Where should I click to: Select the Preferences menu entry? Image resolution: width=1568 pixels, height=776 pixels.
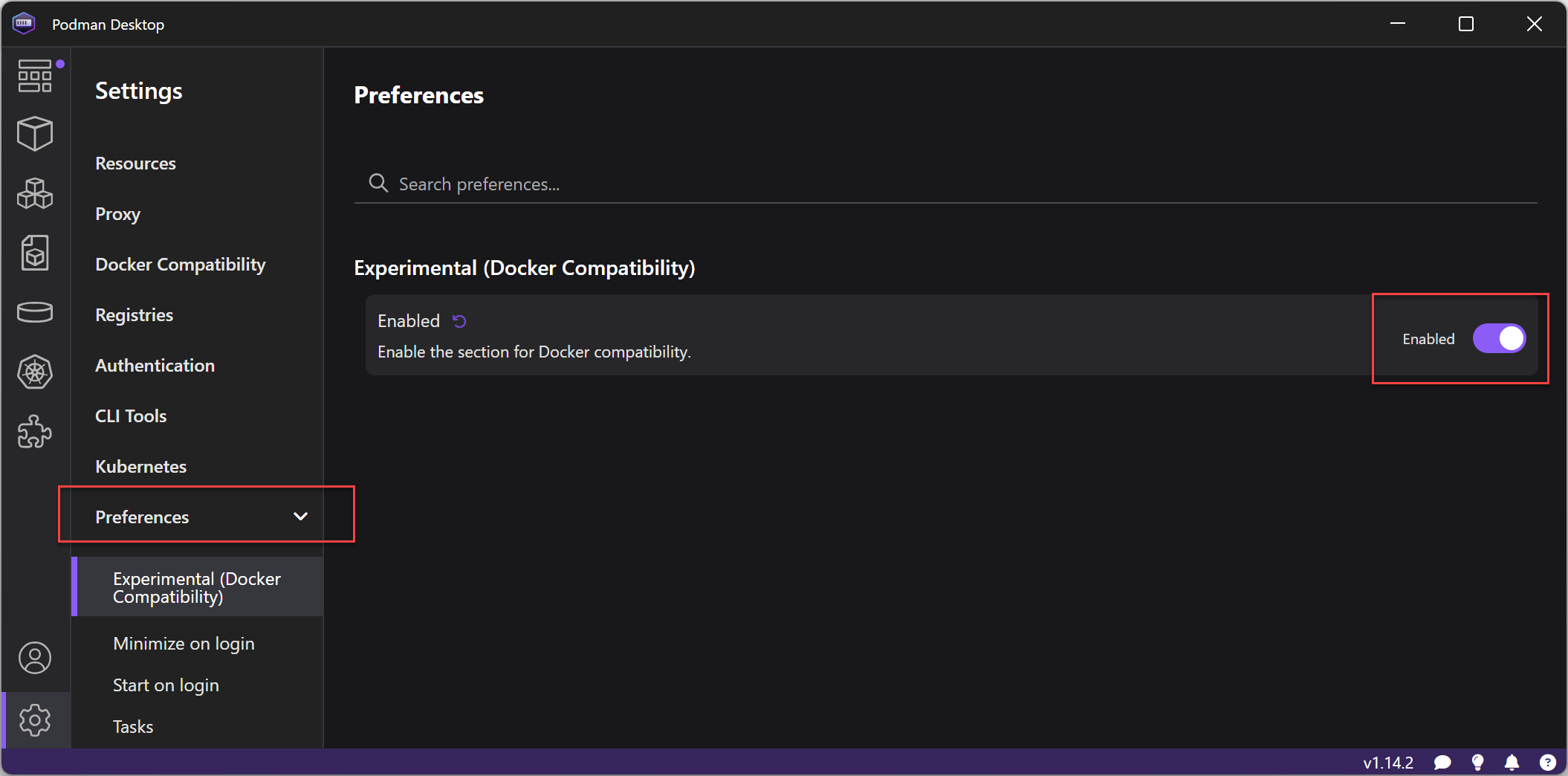[198, 517]
